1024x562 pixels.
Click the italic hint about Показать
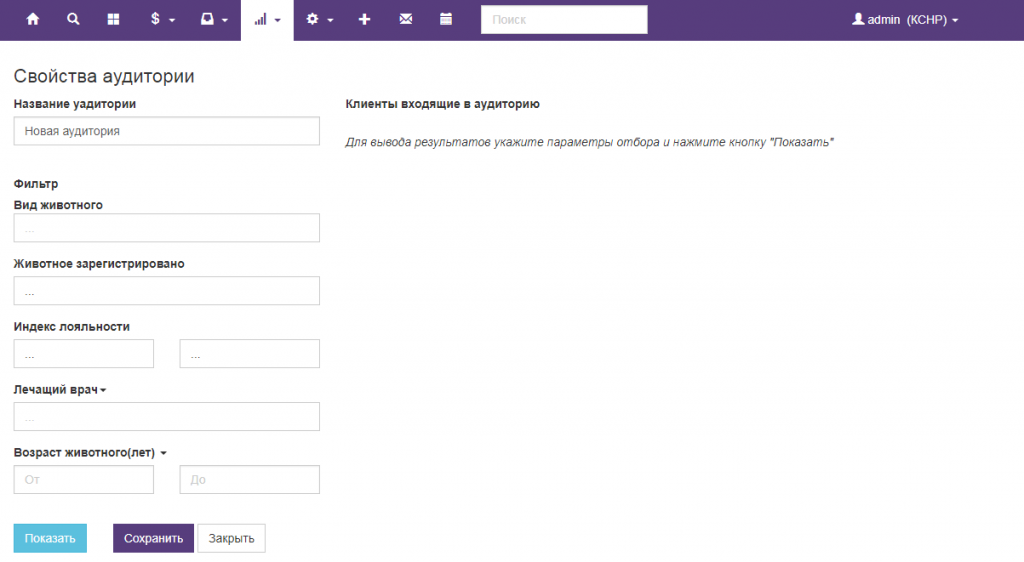tap(589, 142)
